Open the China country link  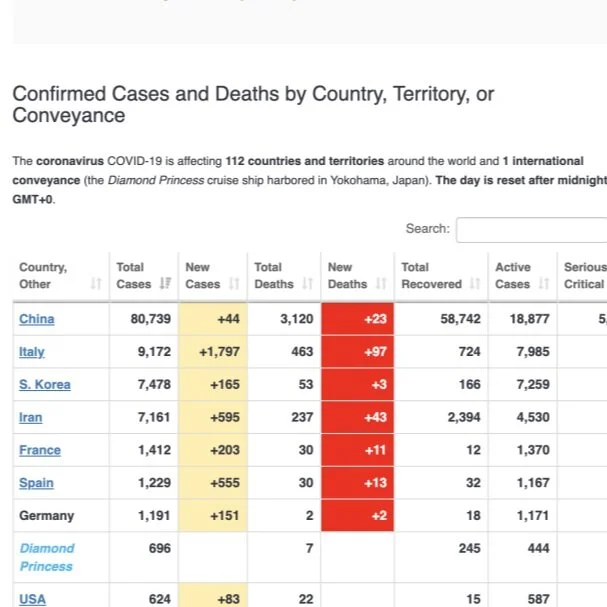pos(37,319)
